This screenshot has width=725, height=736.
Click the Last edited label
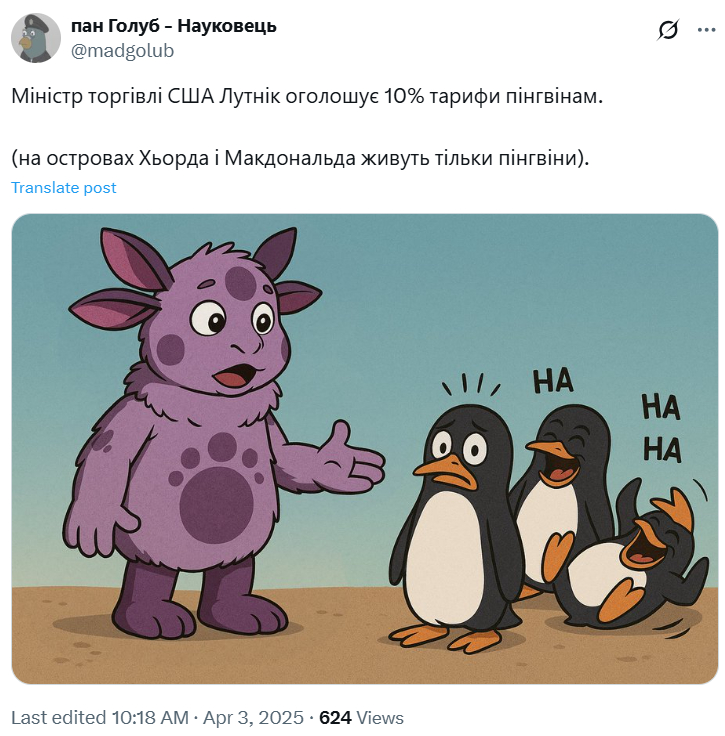[59, 718]
